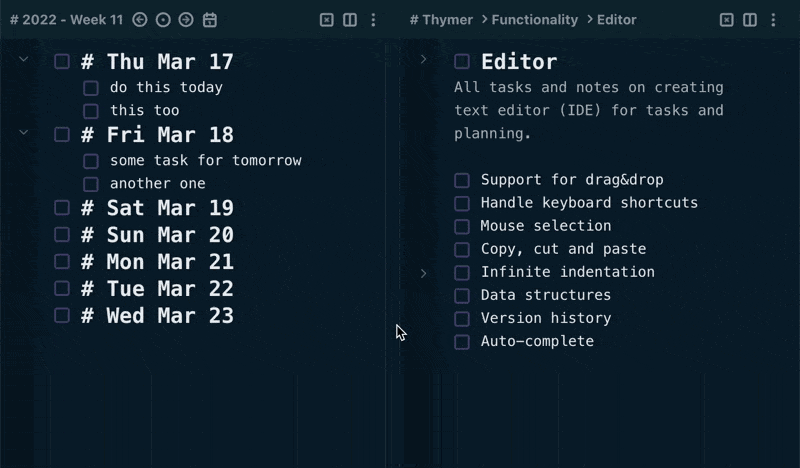The image size is (800, 468).
Task: Check off 'some task for tomorrow'
Action: (x=91, y=161)
